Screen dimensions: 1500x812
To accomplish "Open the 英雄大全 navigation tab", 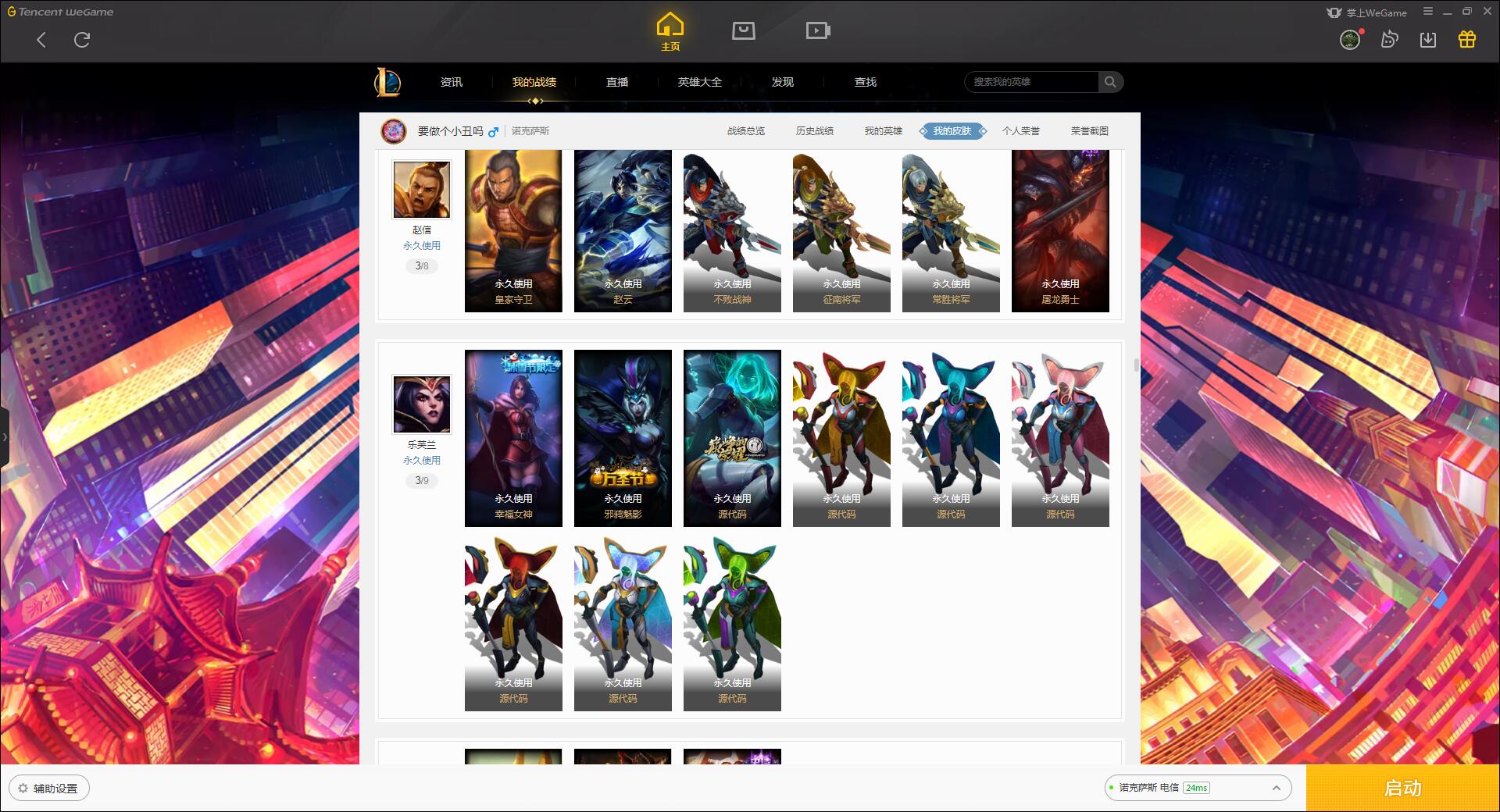I will pos(700,82).
